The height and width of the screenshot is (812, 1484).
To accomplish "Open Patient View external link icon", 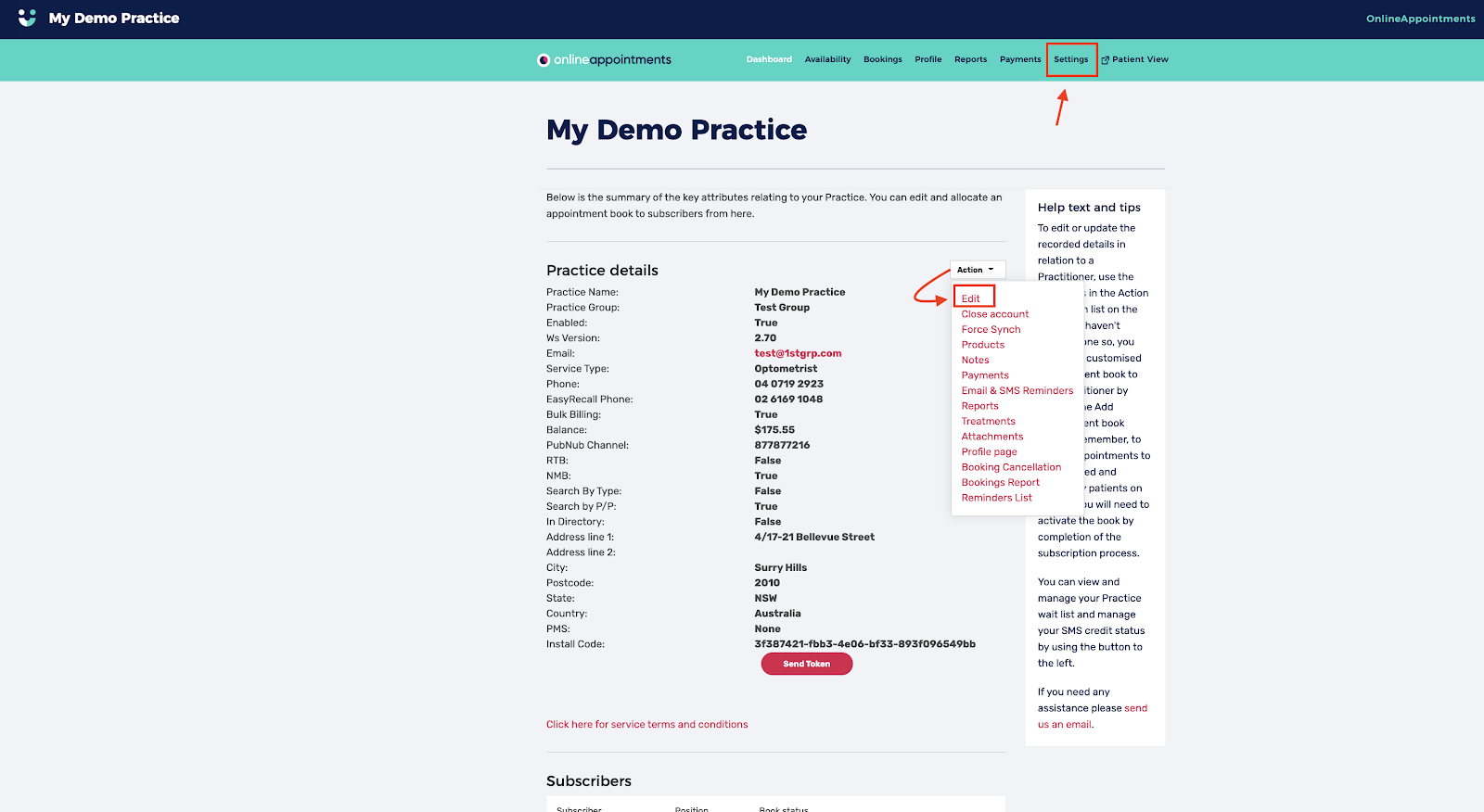I will click(1105, 60).
